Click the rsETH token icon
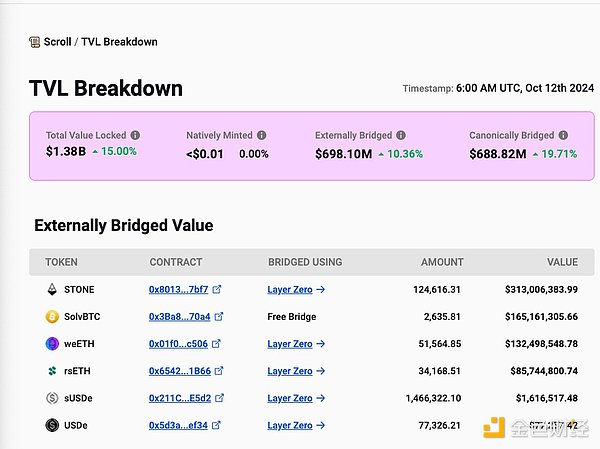 pyautogui.click(x=52, y=371)
